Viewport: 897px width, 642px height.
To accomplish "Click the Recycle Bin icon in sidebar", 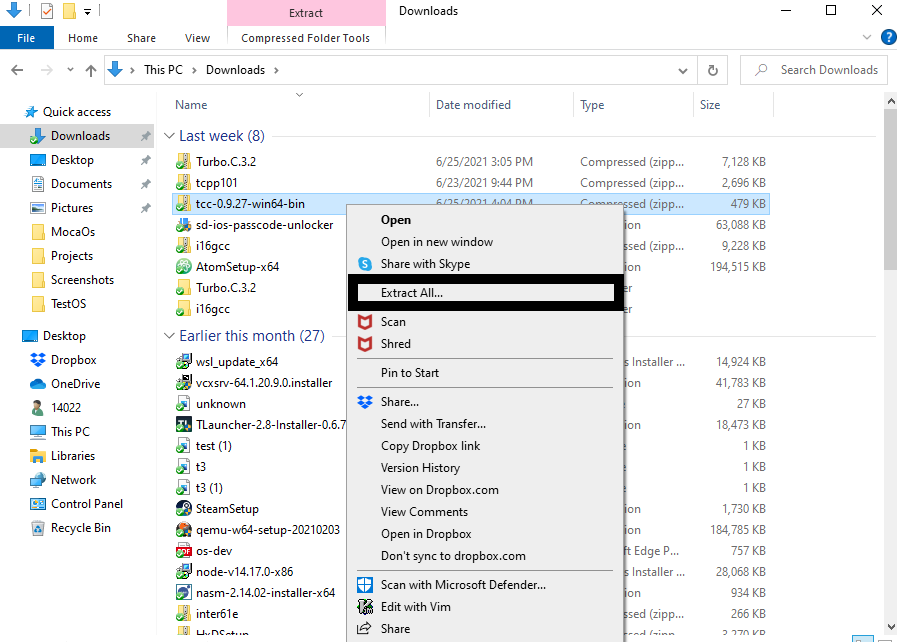I will tap(38, 528).
